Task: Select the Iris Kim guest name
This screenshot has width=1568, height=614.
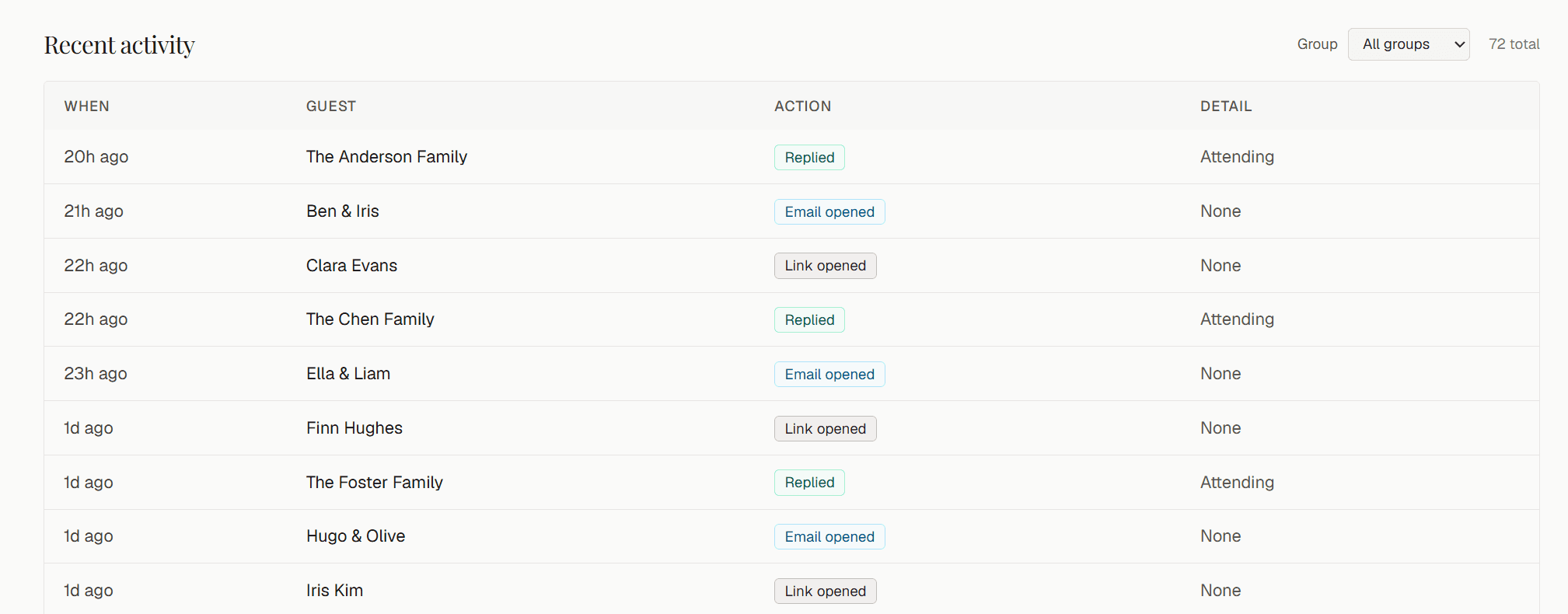Action: pyautogui.click(x=334, y=591)
